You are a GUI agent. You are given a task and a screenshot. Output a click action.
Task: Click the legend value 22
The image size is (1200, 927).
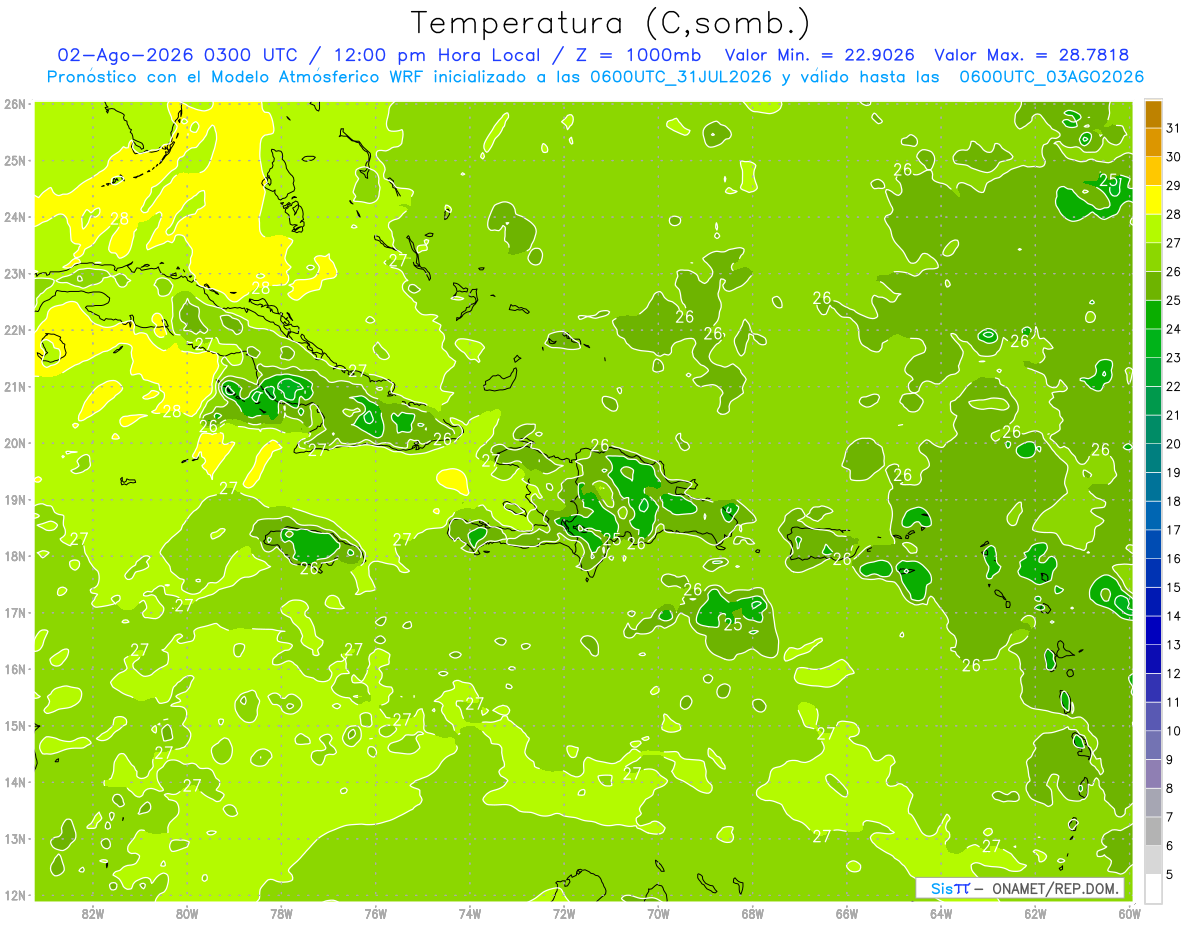tap(1174, 386)
